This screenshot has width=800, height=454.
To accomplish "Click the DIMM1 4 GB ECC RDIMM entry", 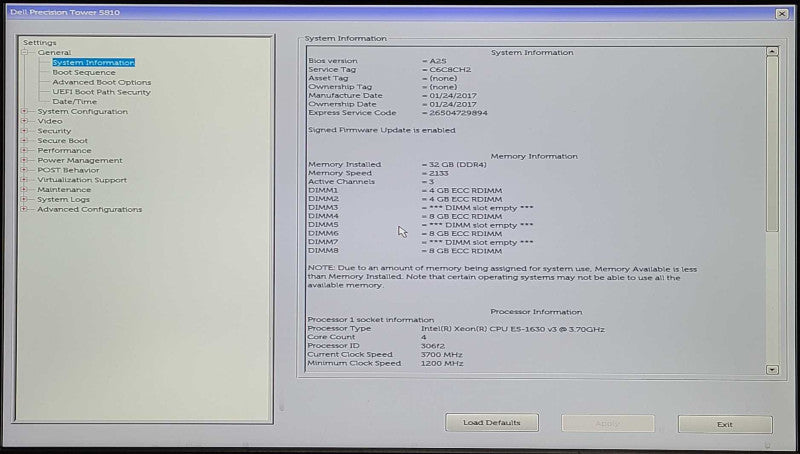I will [x=465, y=190].
